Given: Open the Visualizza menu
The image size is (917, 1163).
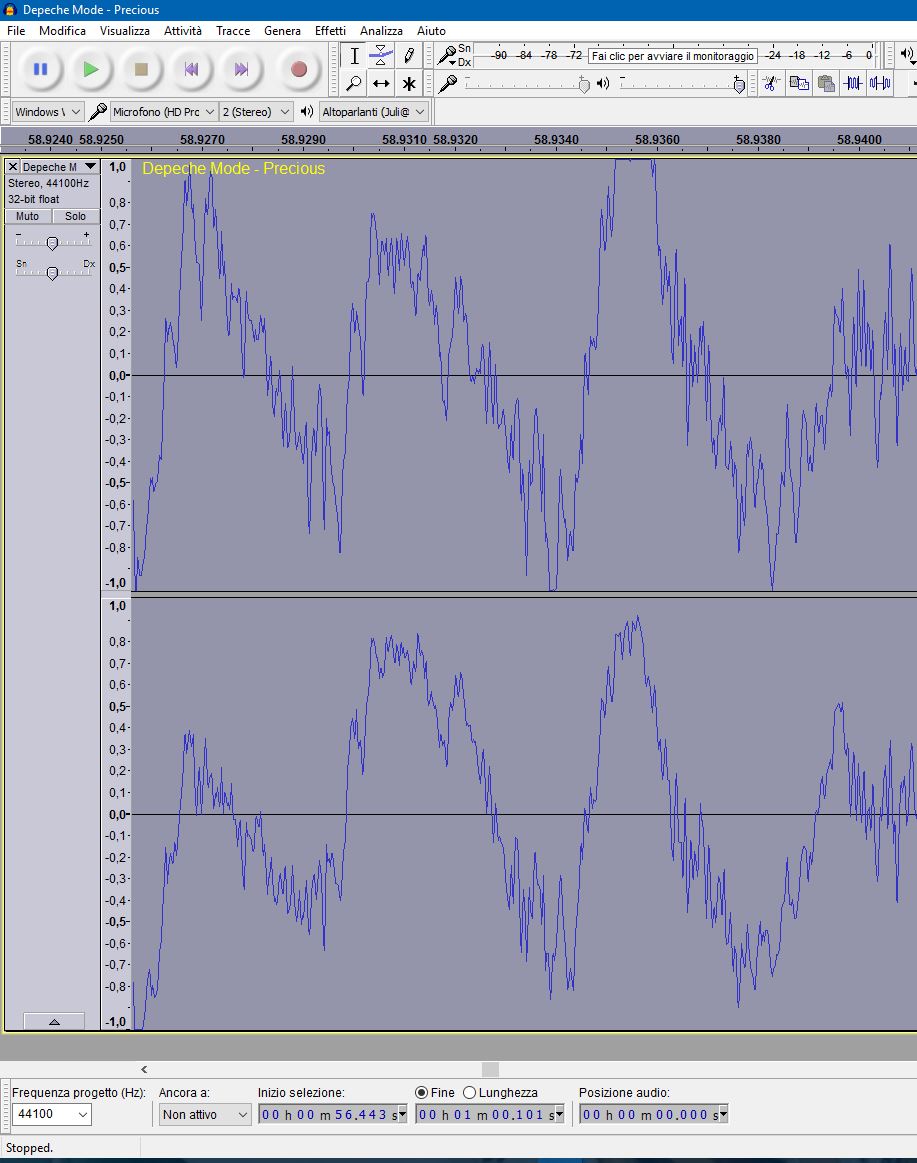Looking at the screenshot, I should pos(125,30).
